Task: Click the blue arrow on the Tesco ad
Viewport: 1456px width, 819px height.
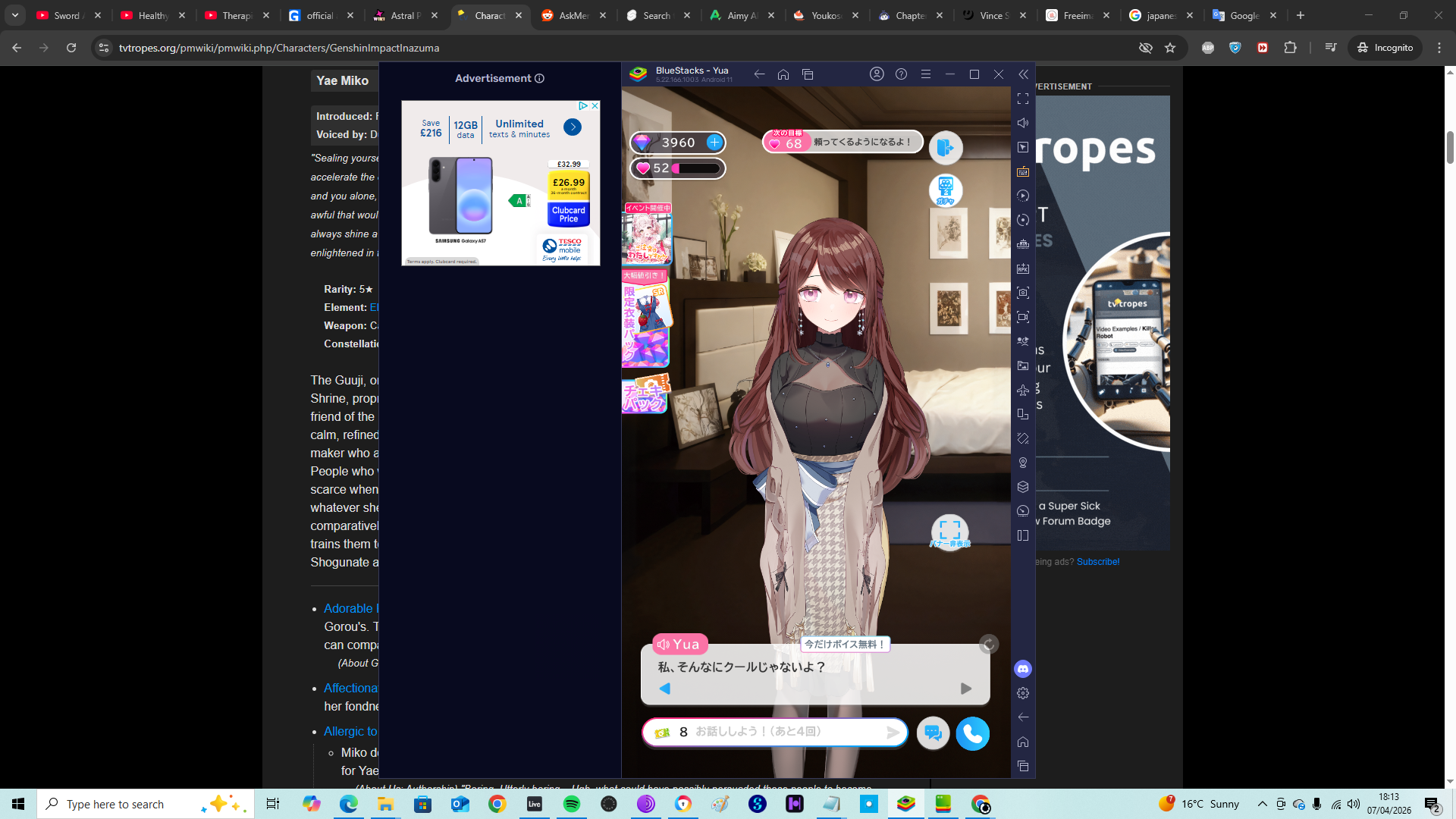Action: [x=573, y=127]
